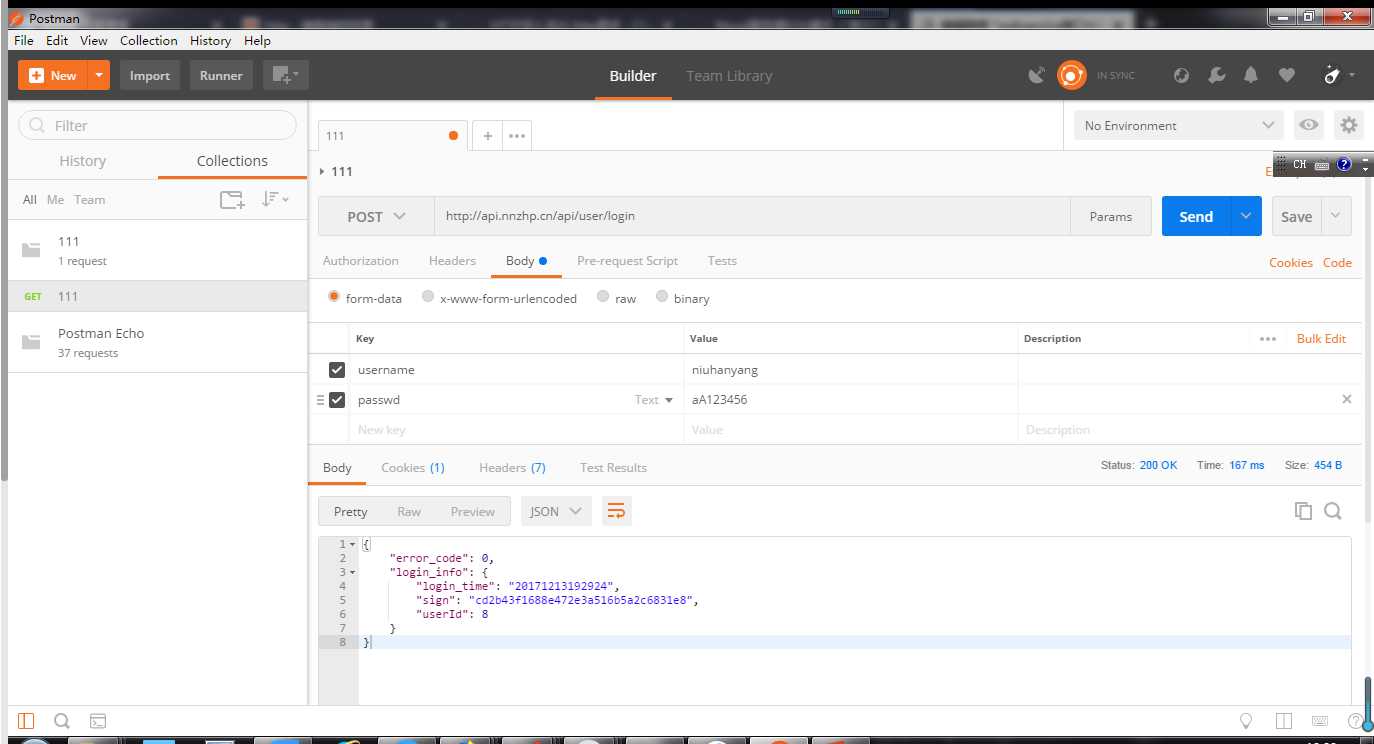Image resolution: width=1374 pixels, height=744 pixels.
Task: Select form-data body type
Action: click(334, 297)
